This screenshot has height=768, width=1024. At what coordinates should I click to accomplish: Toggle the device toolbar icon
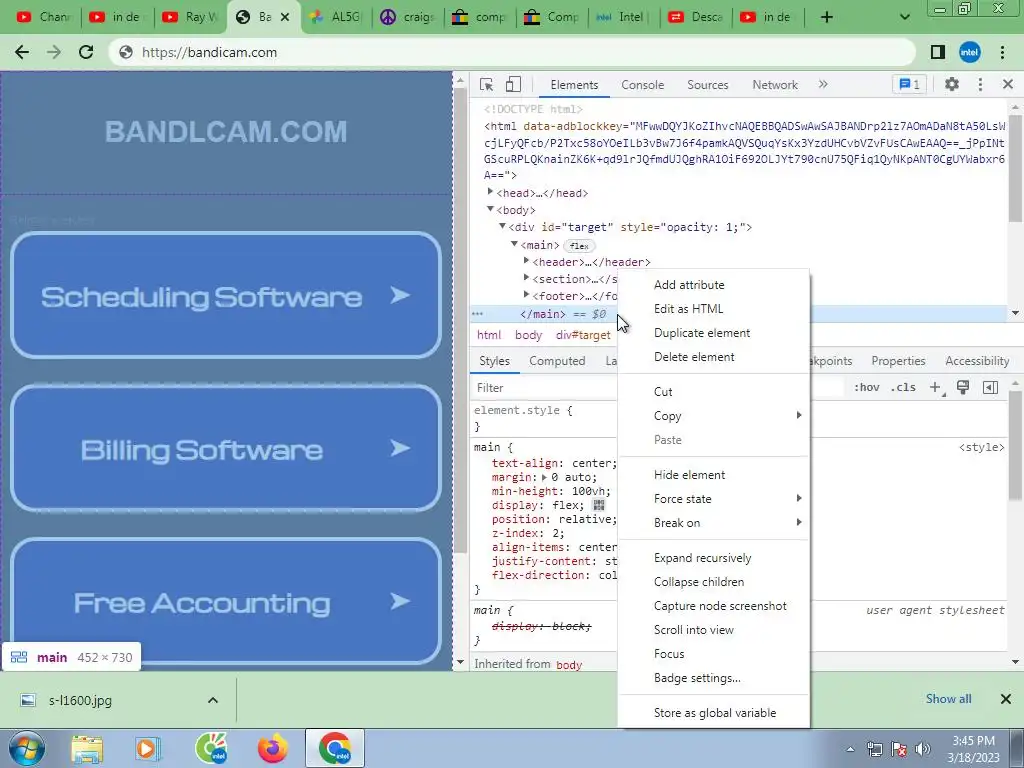pyautogui.click(x=513, y=84)
